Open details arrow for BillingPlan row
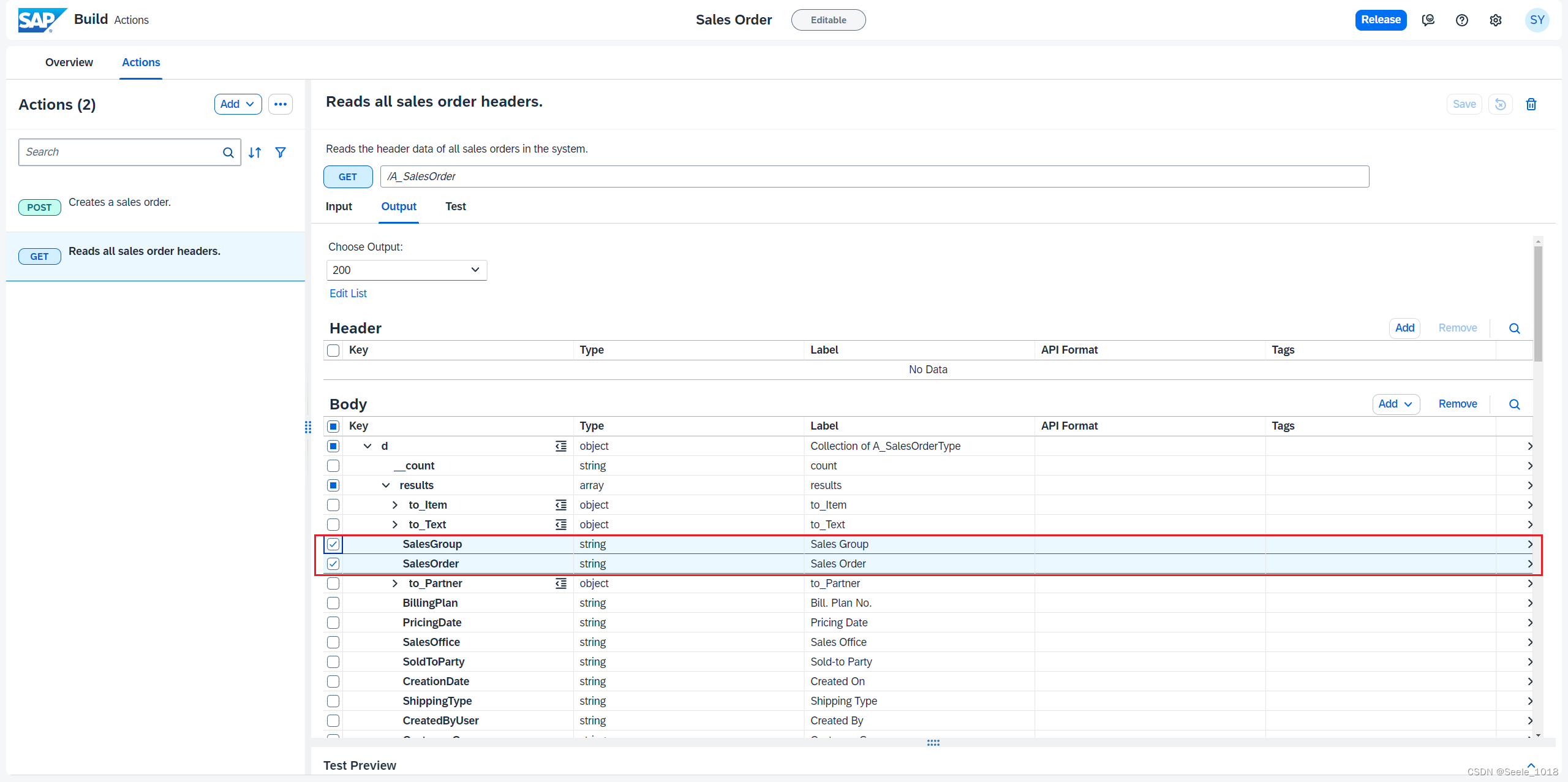 1529,603
